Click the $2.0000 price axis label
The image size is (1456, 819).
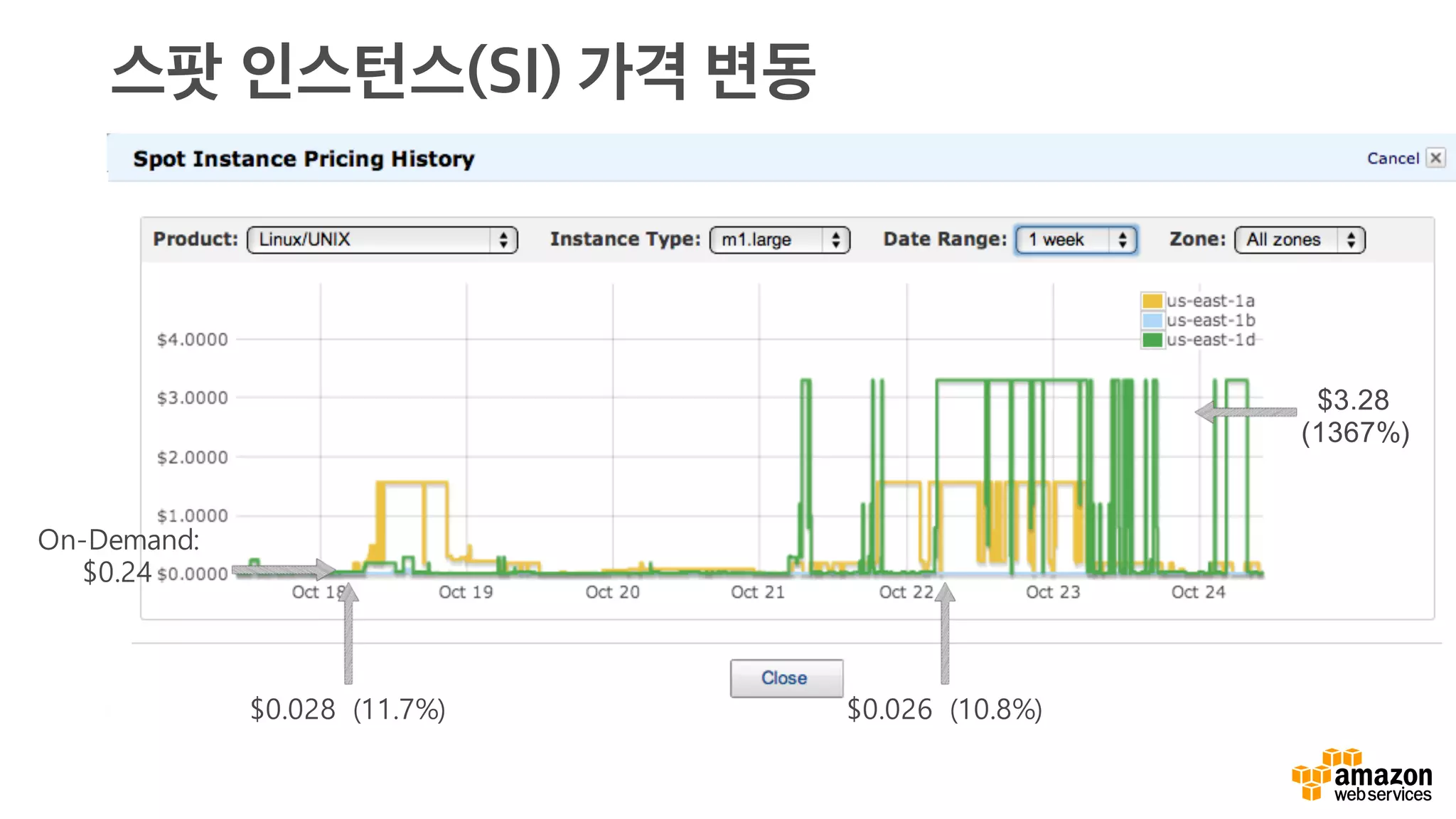coord(193,457)
